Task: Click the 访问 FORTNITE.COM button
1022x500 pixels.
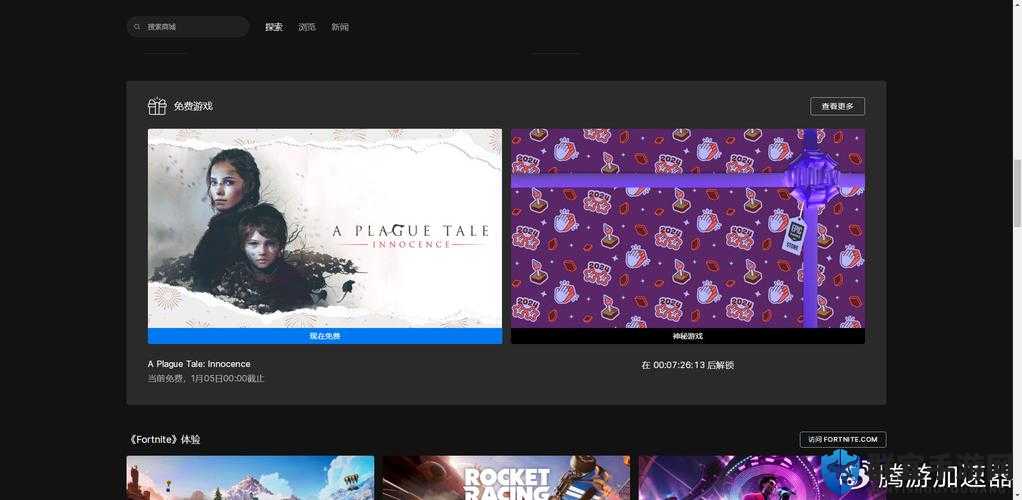Action: (x=843, y=439)
